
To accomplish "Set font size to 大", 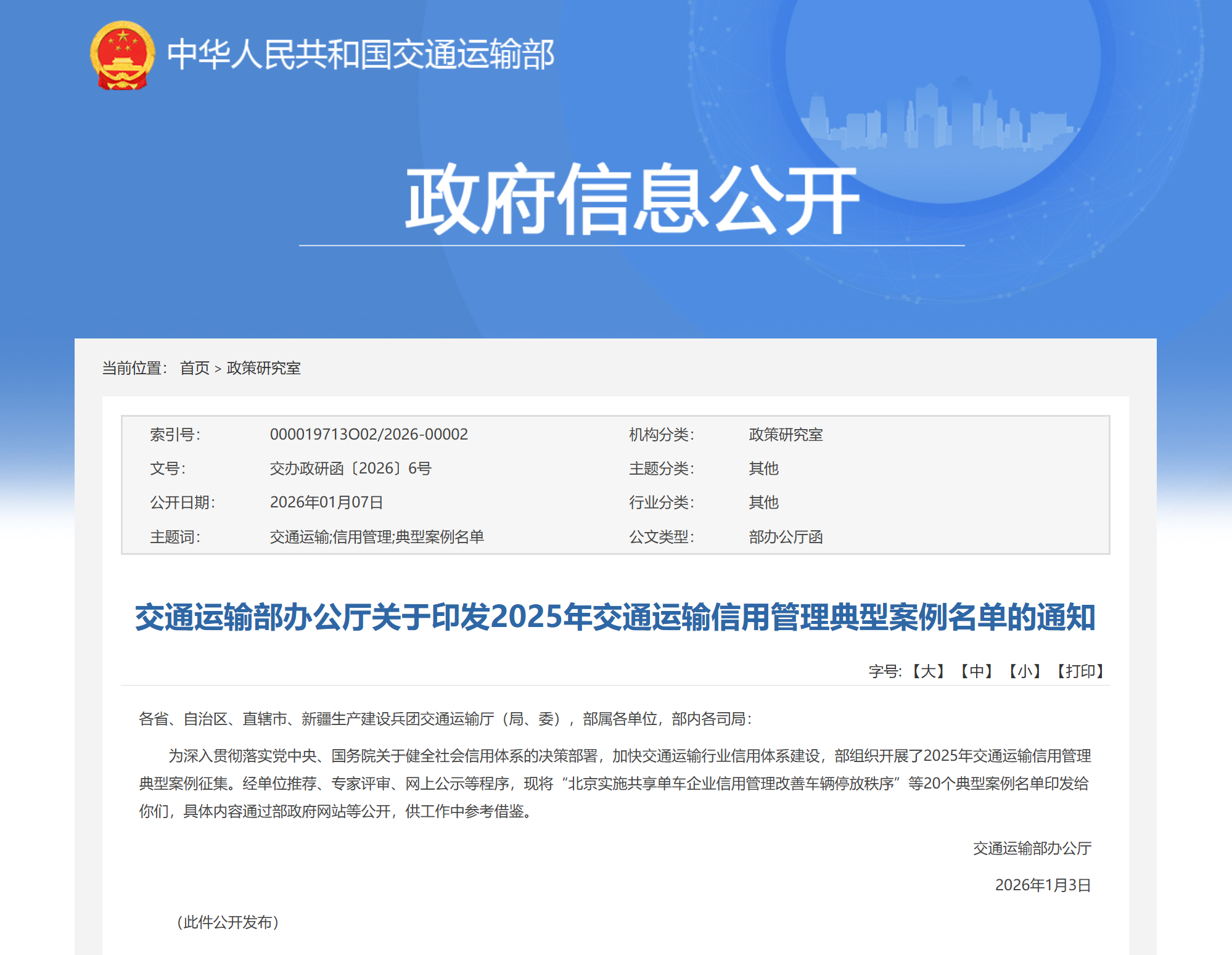I will 927,671.
